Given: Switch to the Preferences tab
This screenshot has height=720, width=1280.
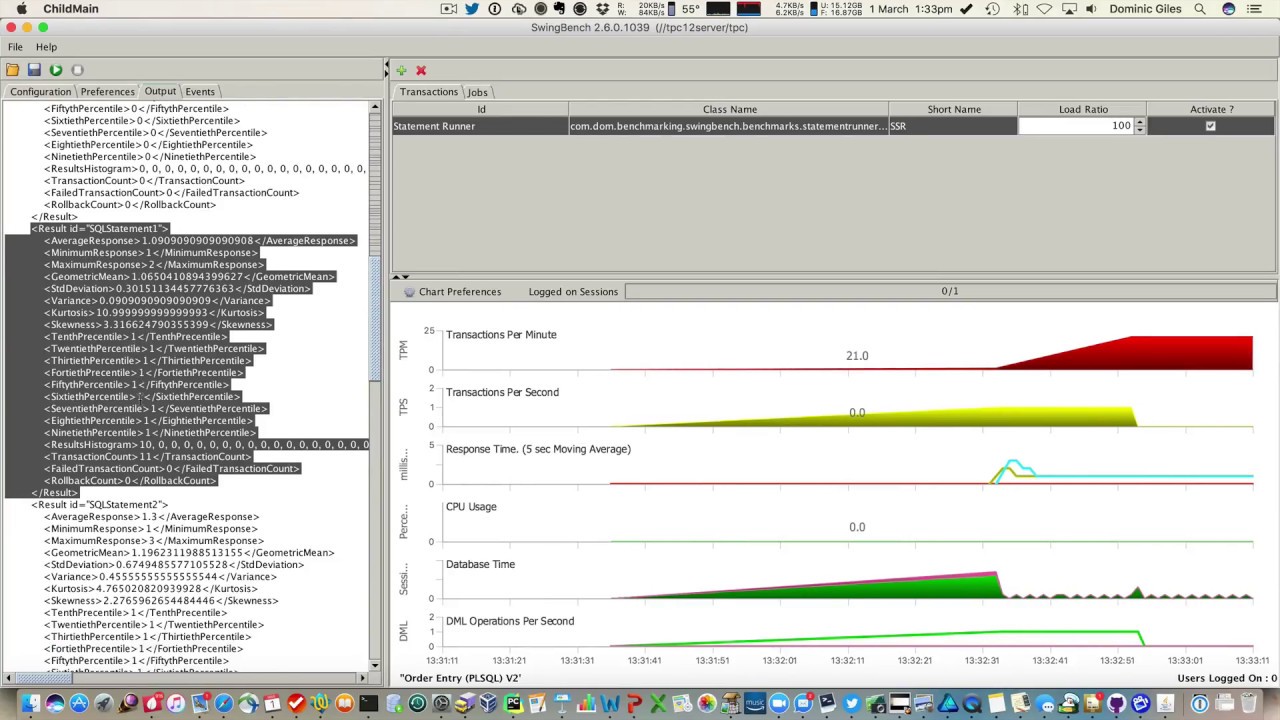Looking at the screenshot, I should pos(107,92).
